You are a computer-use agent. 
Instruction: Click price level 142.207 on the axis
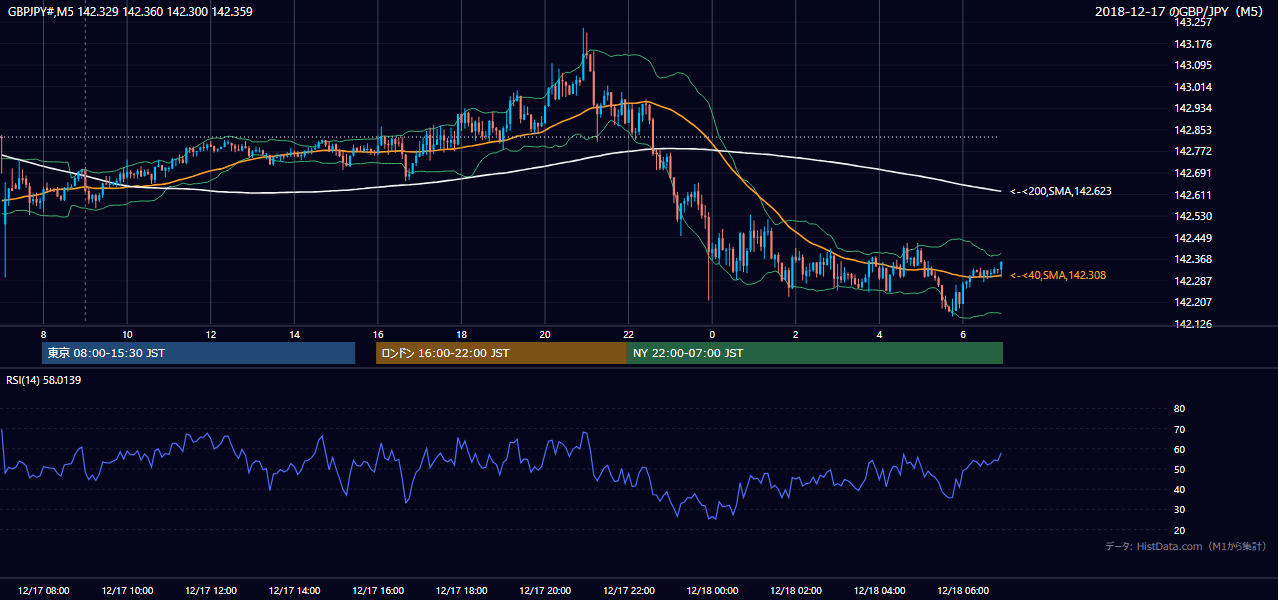(x=1193, y=302)
